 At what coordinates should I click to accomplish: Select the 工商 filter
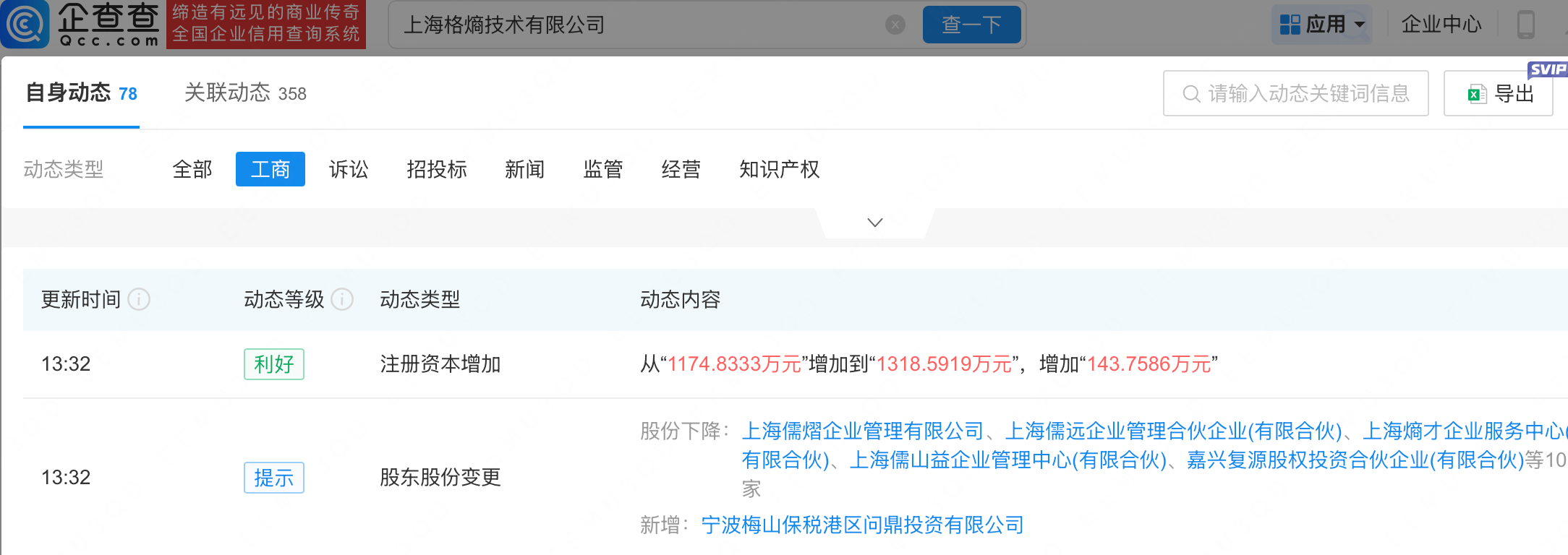[x=270, y=169]
